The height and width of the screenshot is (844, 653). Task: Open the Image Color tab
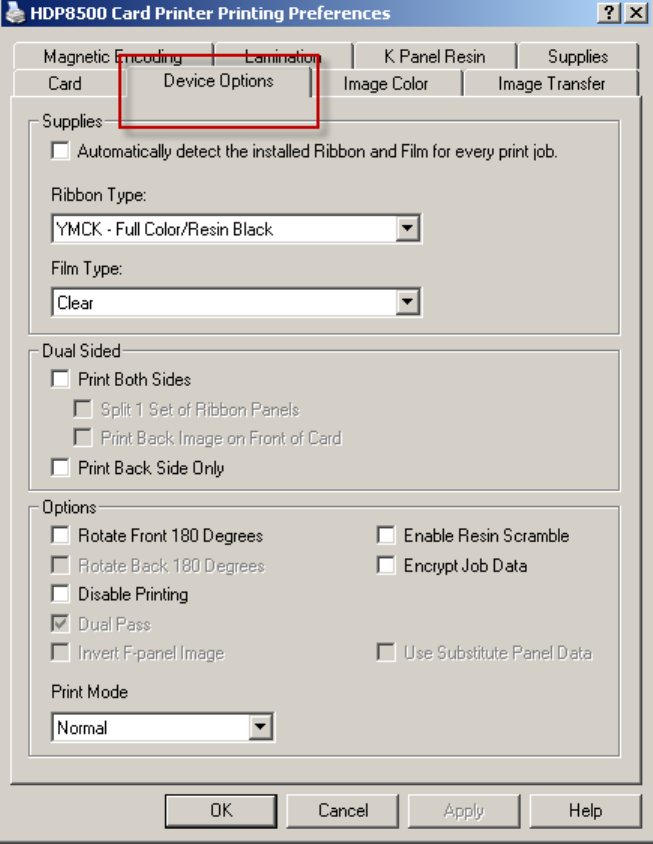(385, 83)
